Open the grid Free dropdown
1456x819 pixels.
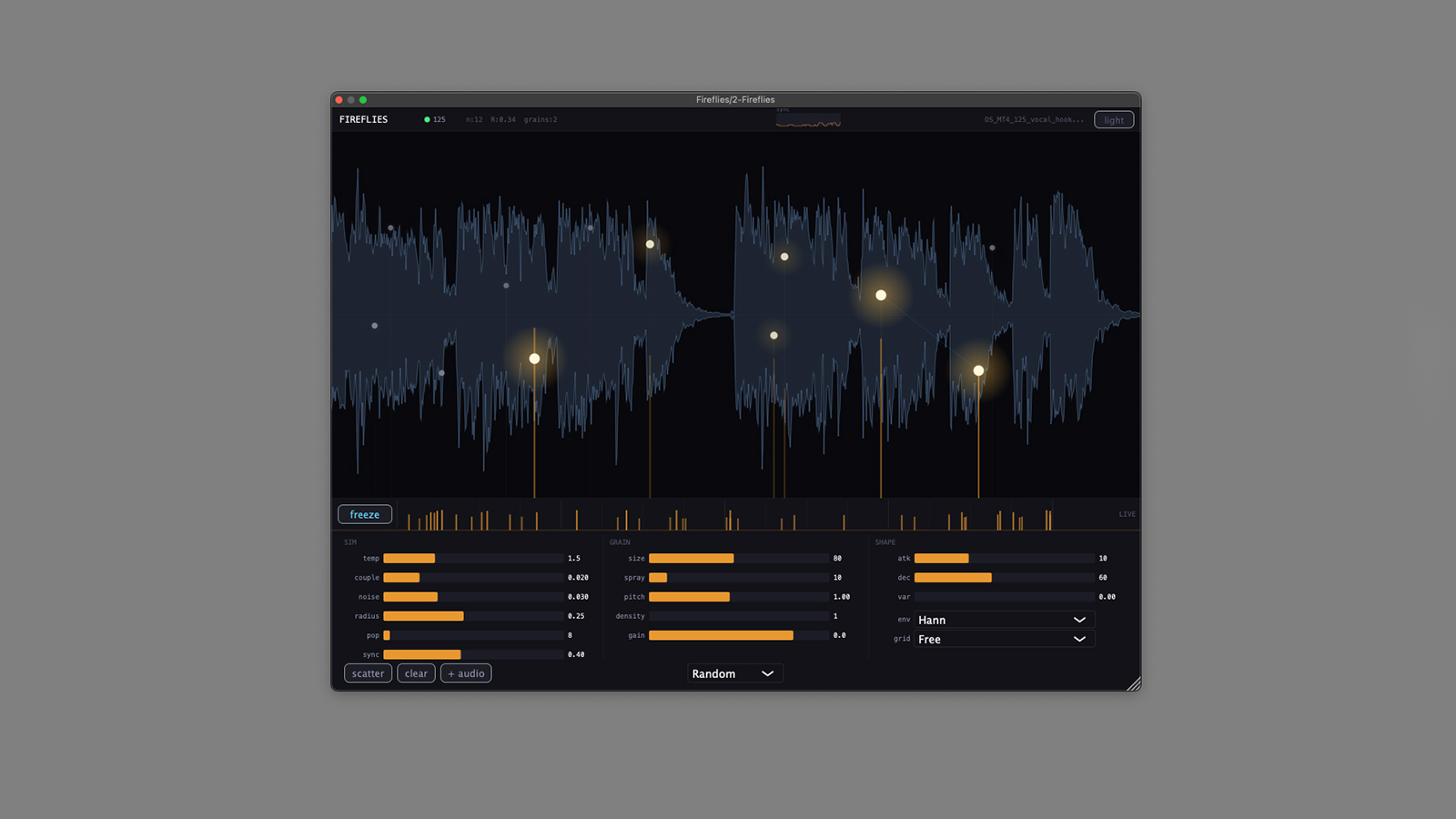point(1004,639)
